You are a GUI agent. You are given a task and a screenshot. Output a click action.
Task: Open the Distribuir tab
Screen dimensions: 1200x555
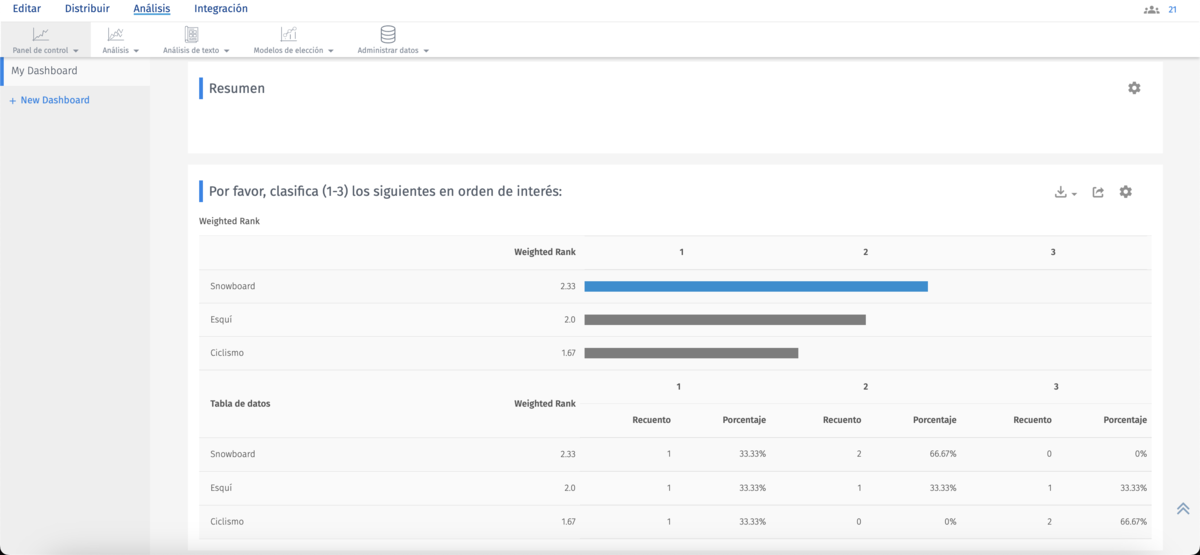coord(87,9)
